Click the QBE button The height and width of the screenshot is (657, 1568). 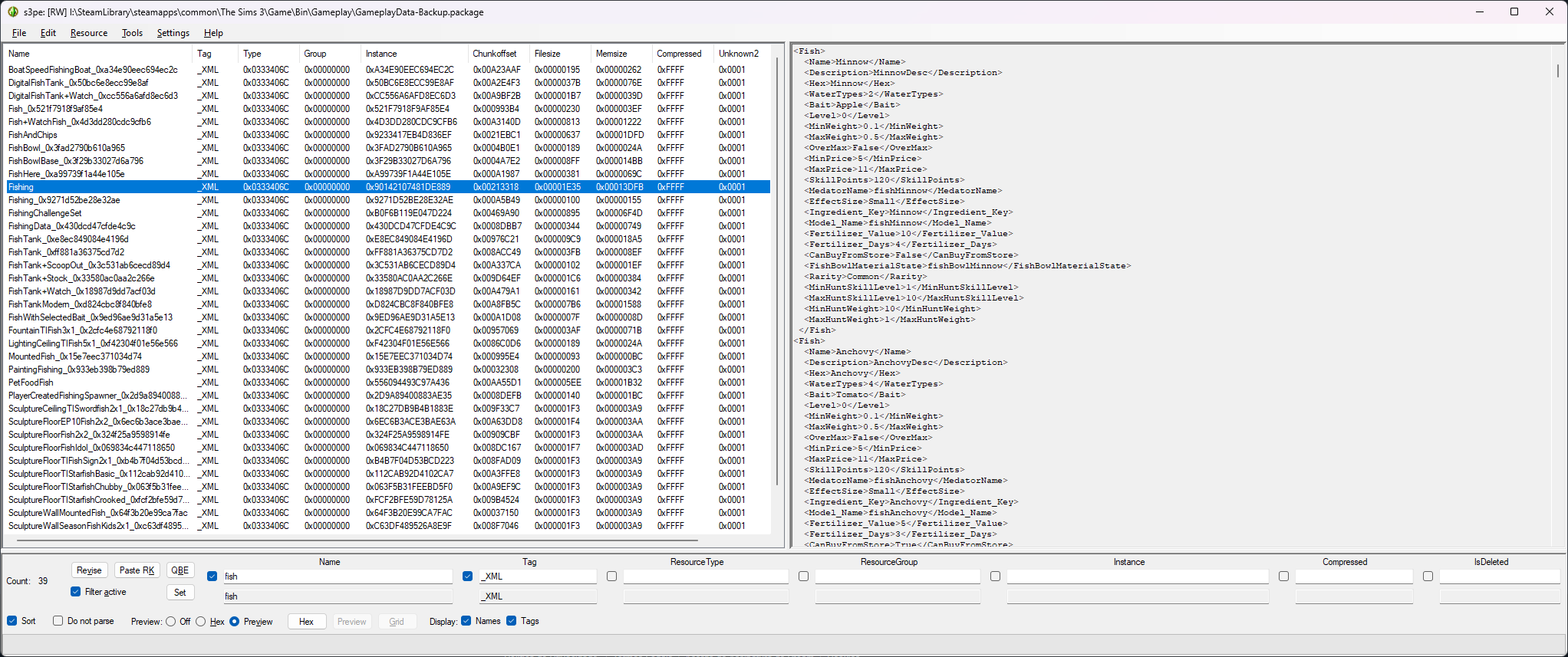click(180, 570)
